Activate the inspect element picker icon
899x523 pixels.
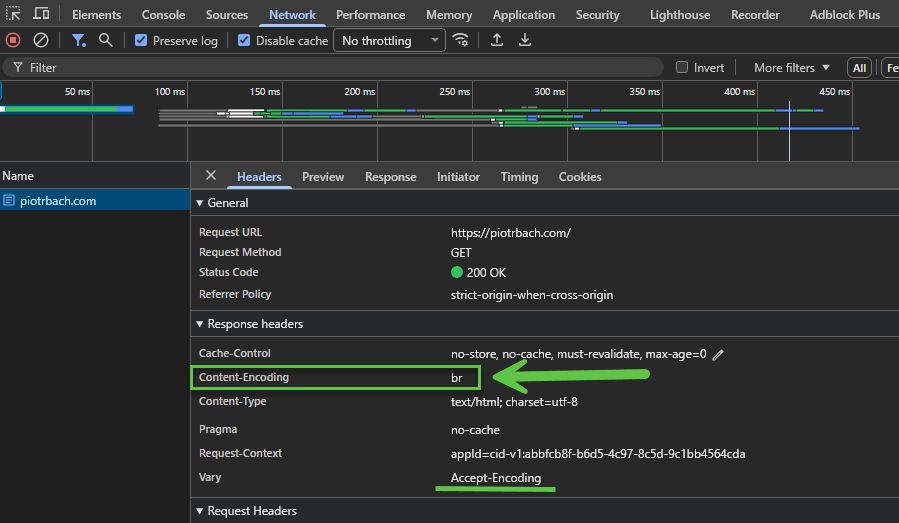tap(13, 13)
